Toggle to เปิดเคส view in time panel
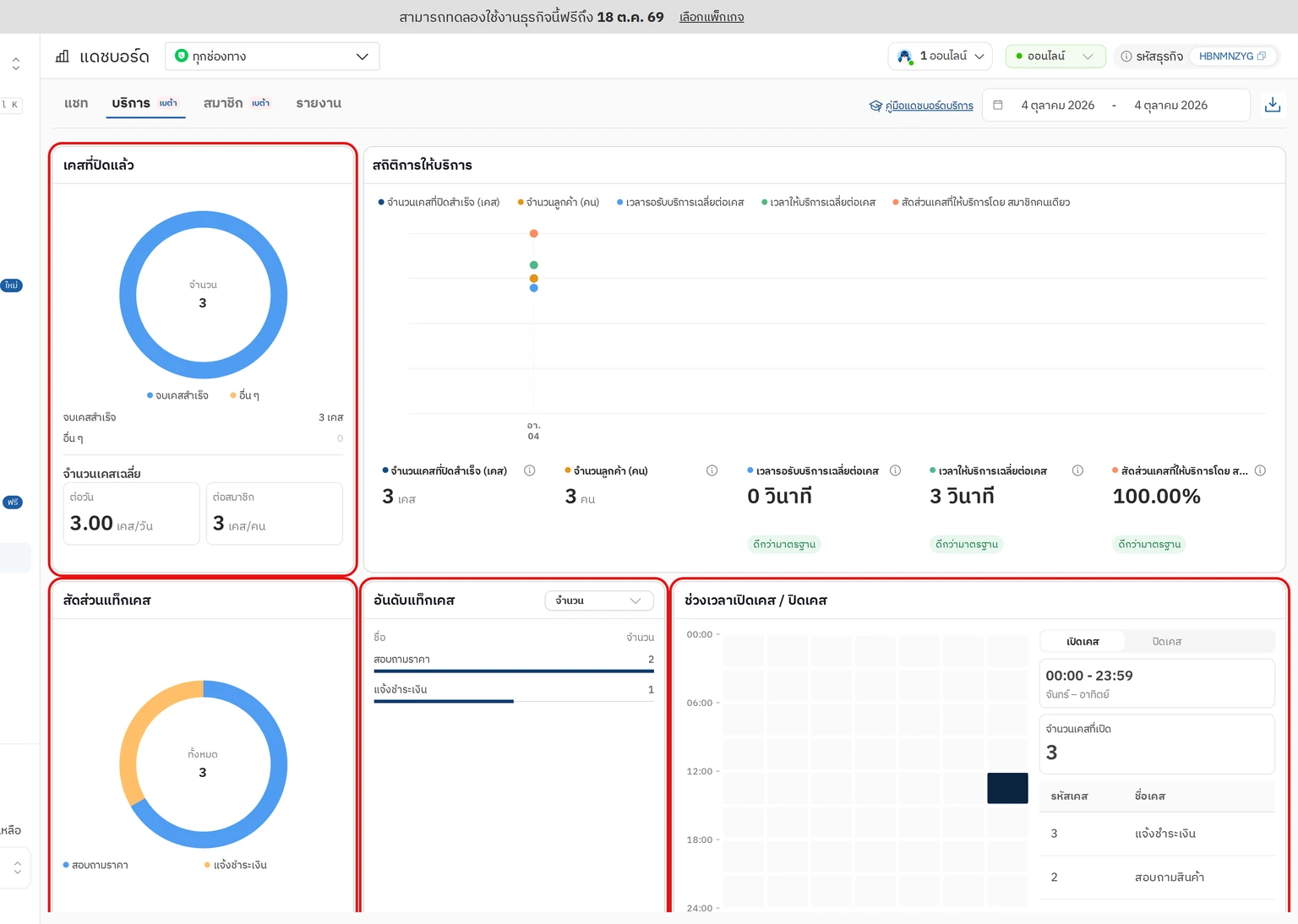 (x=1083, y=642)
